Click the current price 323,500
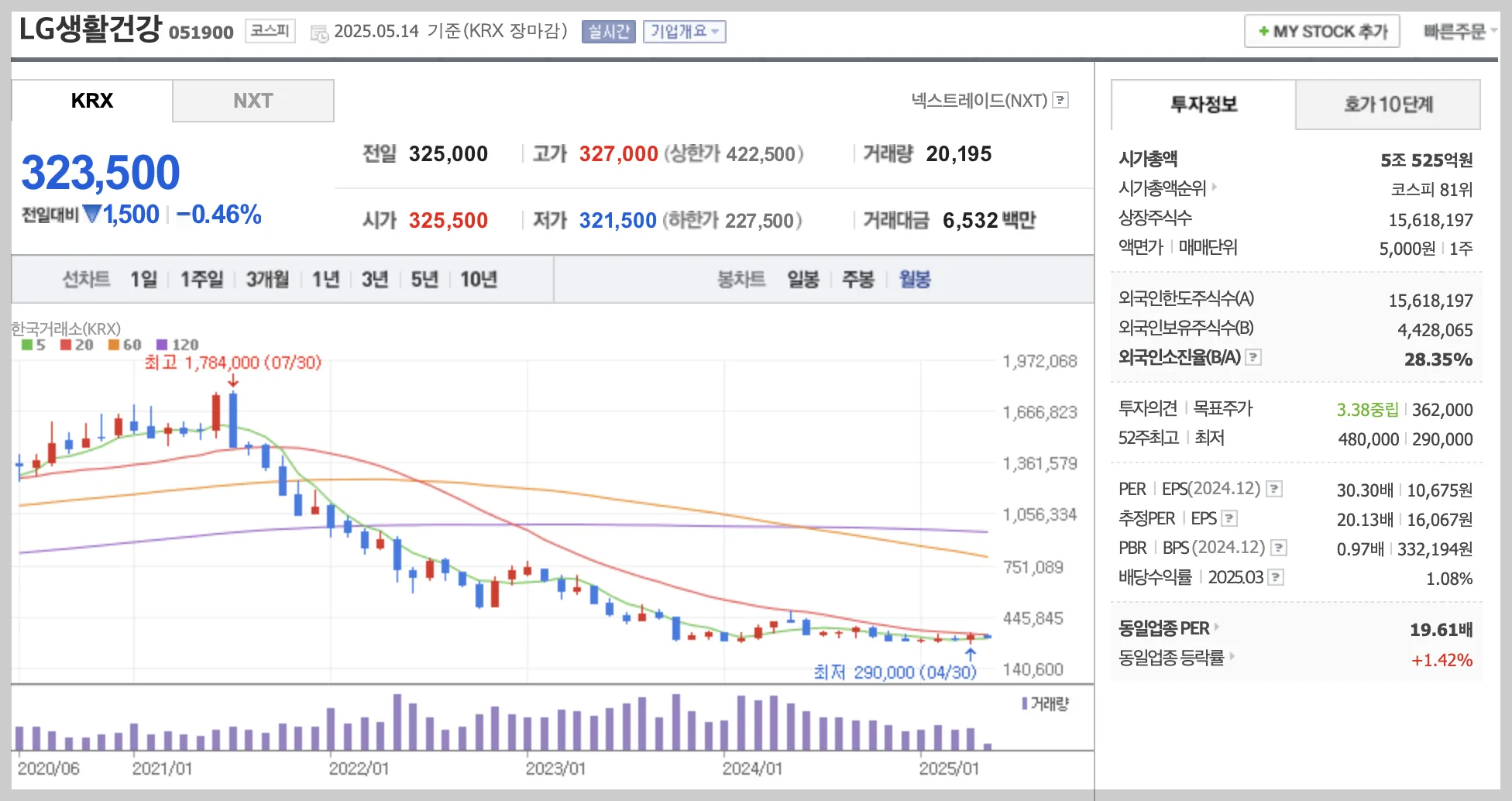The width and height of the screenshot is (1512, 801). click(101, 172)
